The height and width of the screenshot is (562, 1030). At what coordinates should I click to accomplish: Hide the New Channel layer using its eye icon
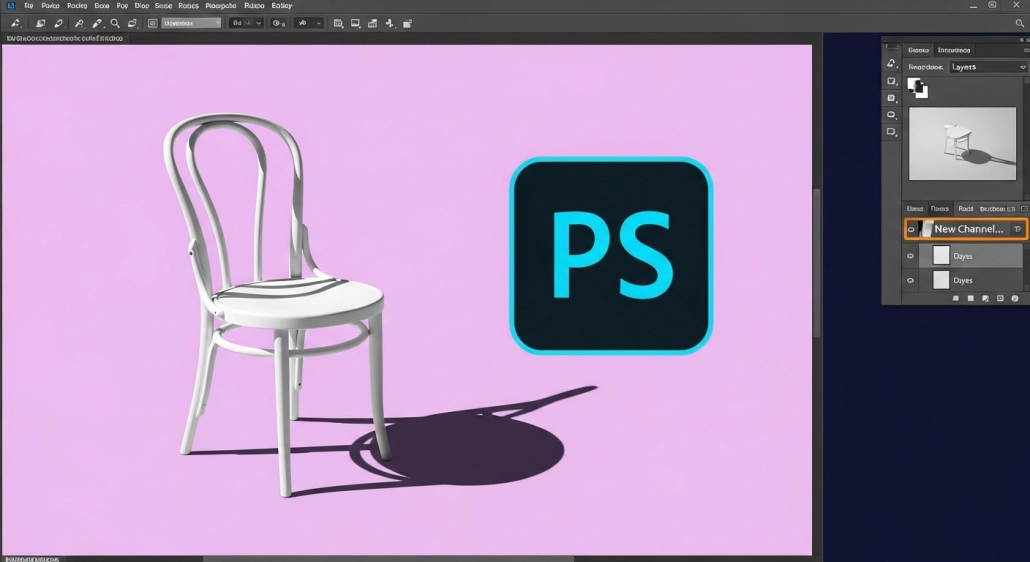[x=910, y=229]
